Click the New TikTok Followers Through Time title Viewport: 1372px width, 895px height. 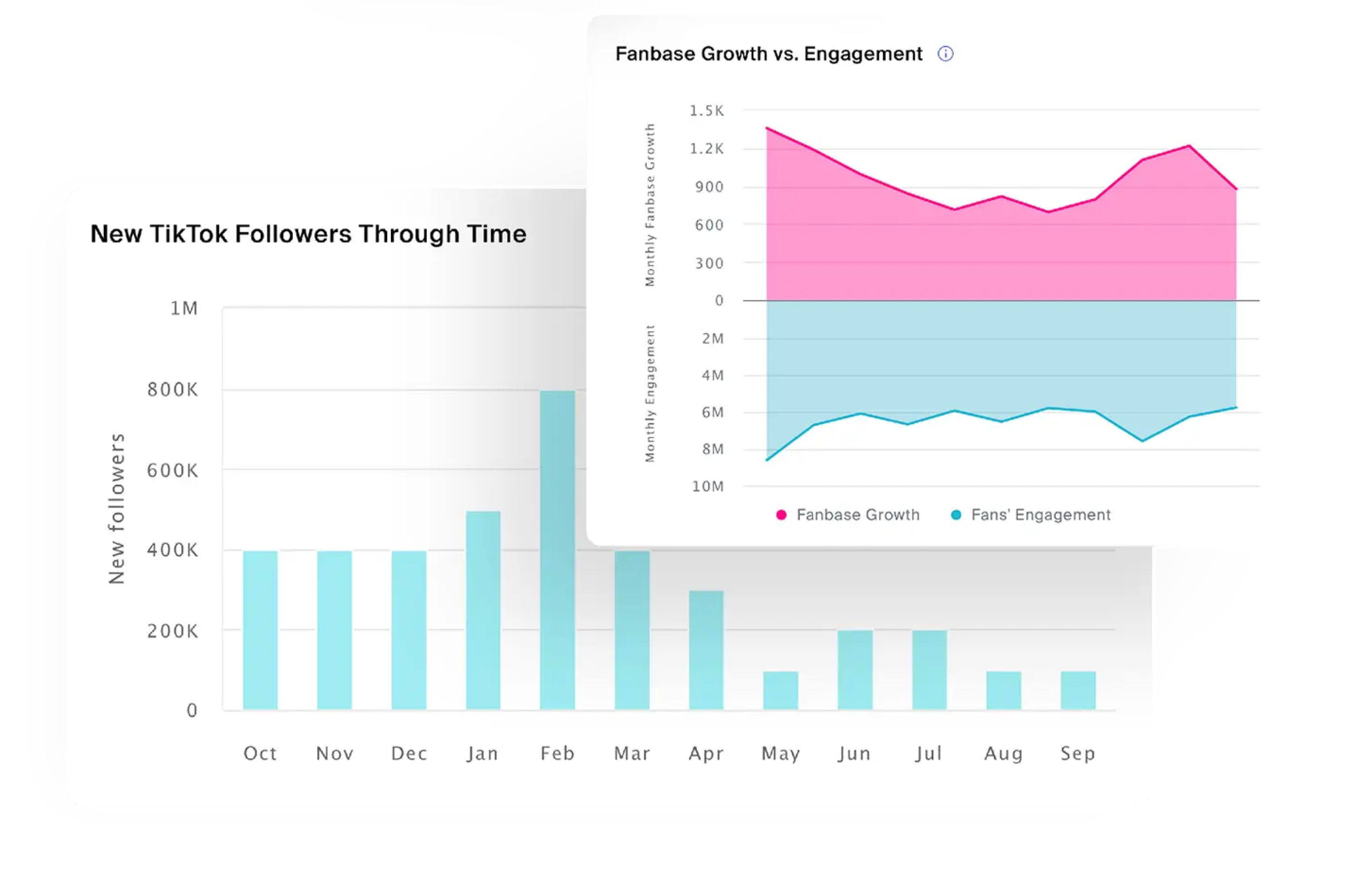308,234
